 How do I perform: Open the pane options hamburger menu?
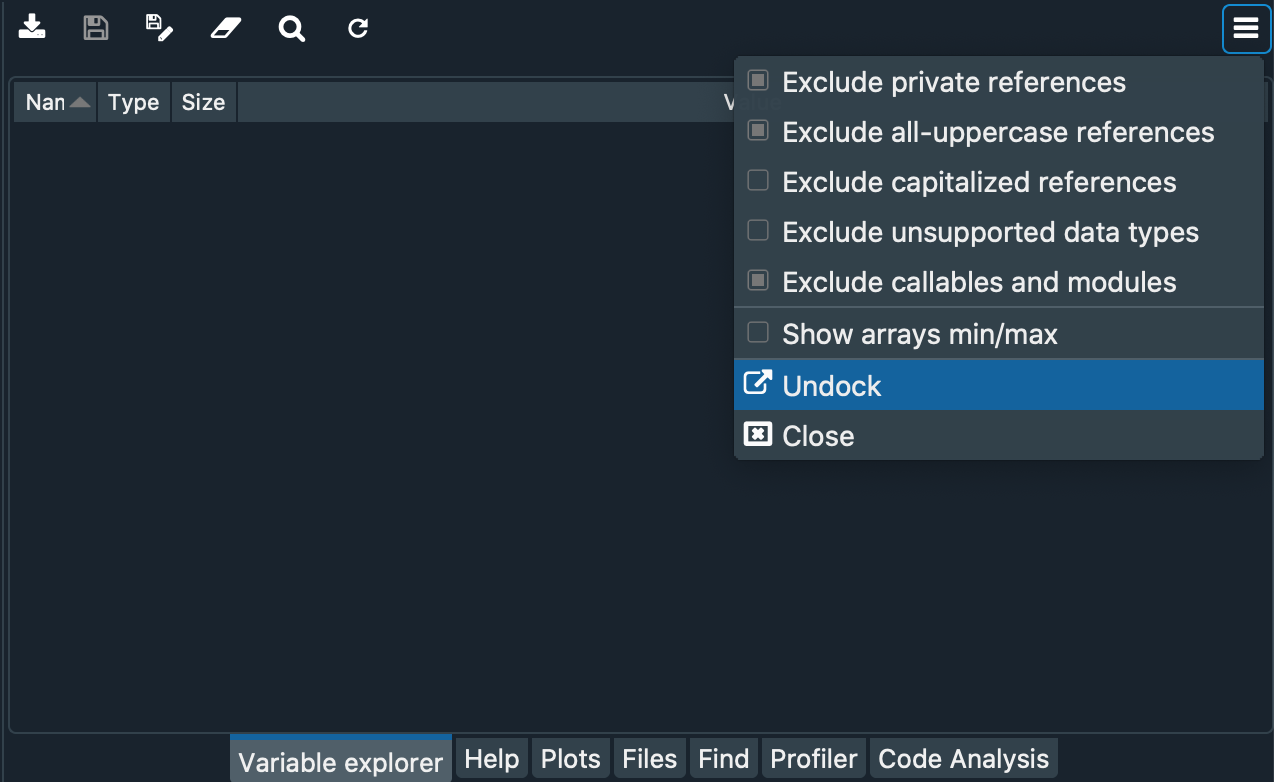point(1245,28)
